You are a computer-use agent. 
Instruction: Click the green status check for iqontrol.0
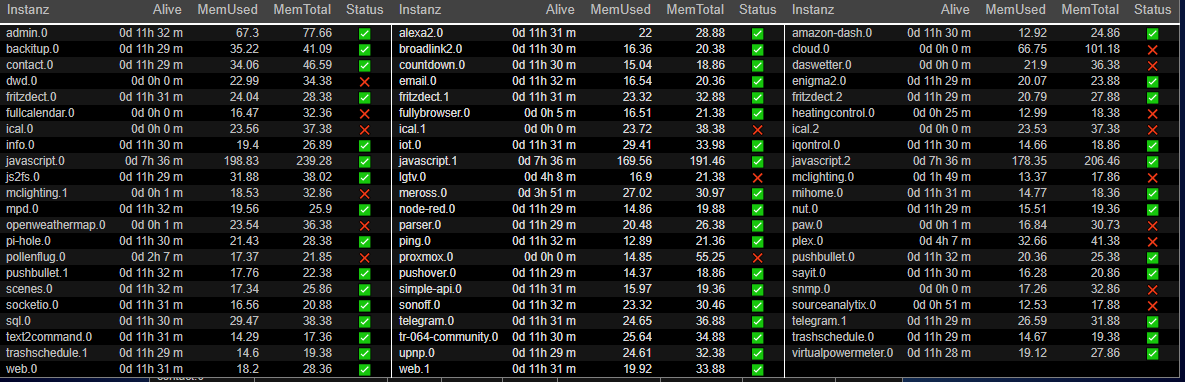pyautogui.click(x=1153, y=145)
